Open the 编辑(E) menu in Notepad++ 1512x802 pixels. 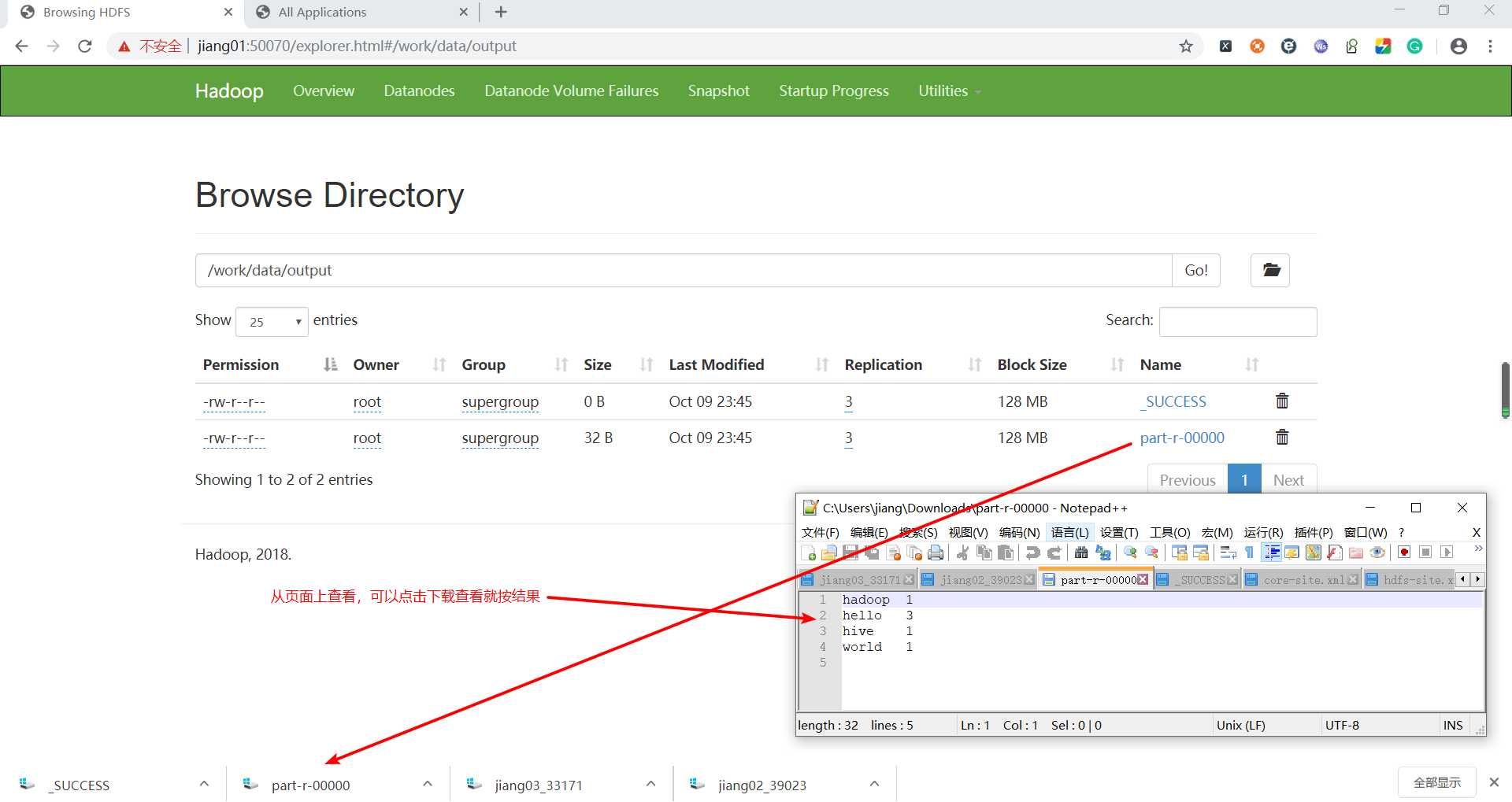pyautogui.click(x=869, y=533)
